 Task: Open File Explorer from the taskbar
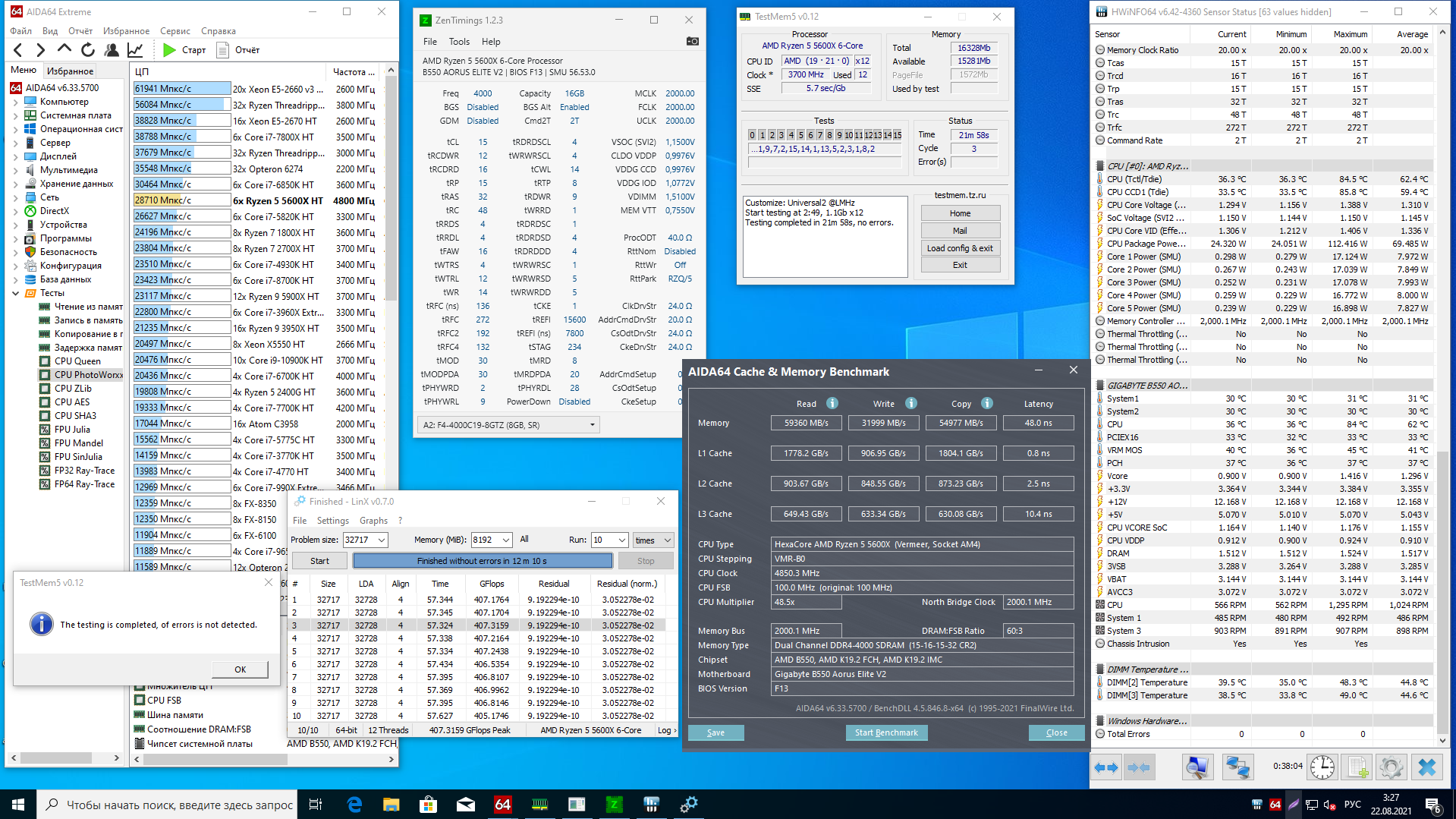pyautogui.click(x=392, y=805)
